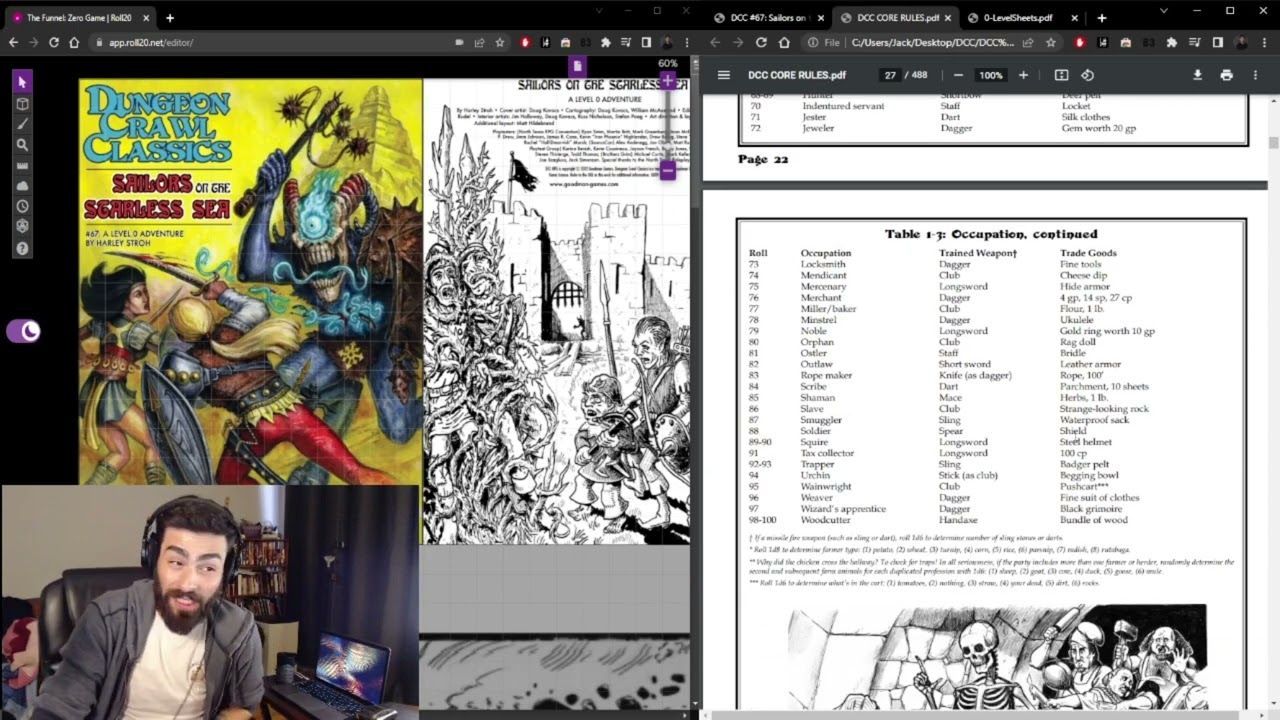The image size is (1280, 720).
Task: Expand tab search chevron in PDF browser
Action: 1163,11
